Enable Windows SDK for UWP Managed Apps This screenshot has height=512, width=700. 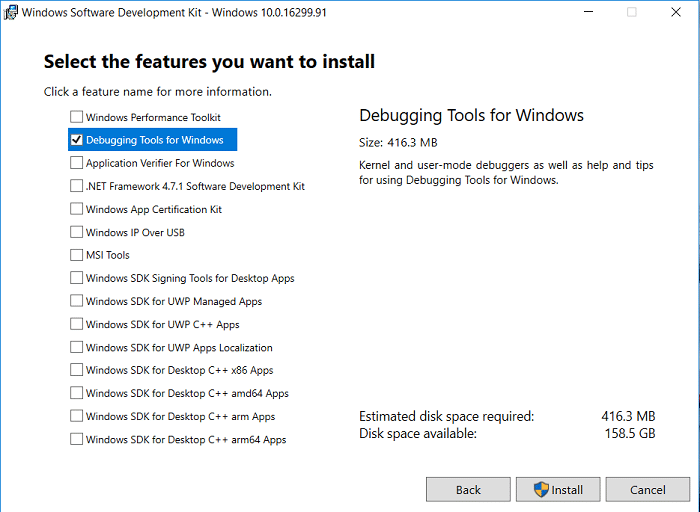[x=77, y=301]
